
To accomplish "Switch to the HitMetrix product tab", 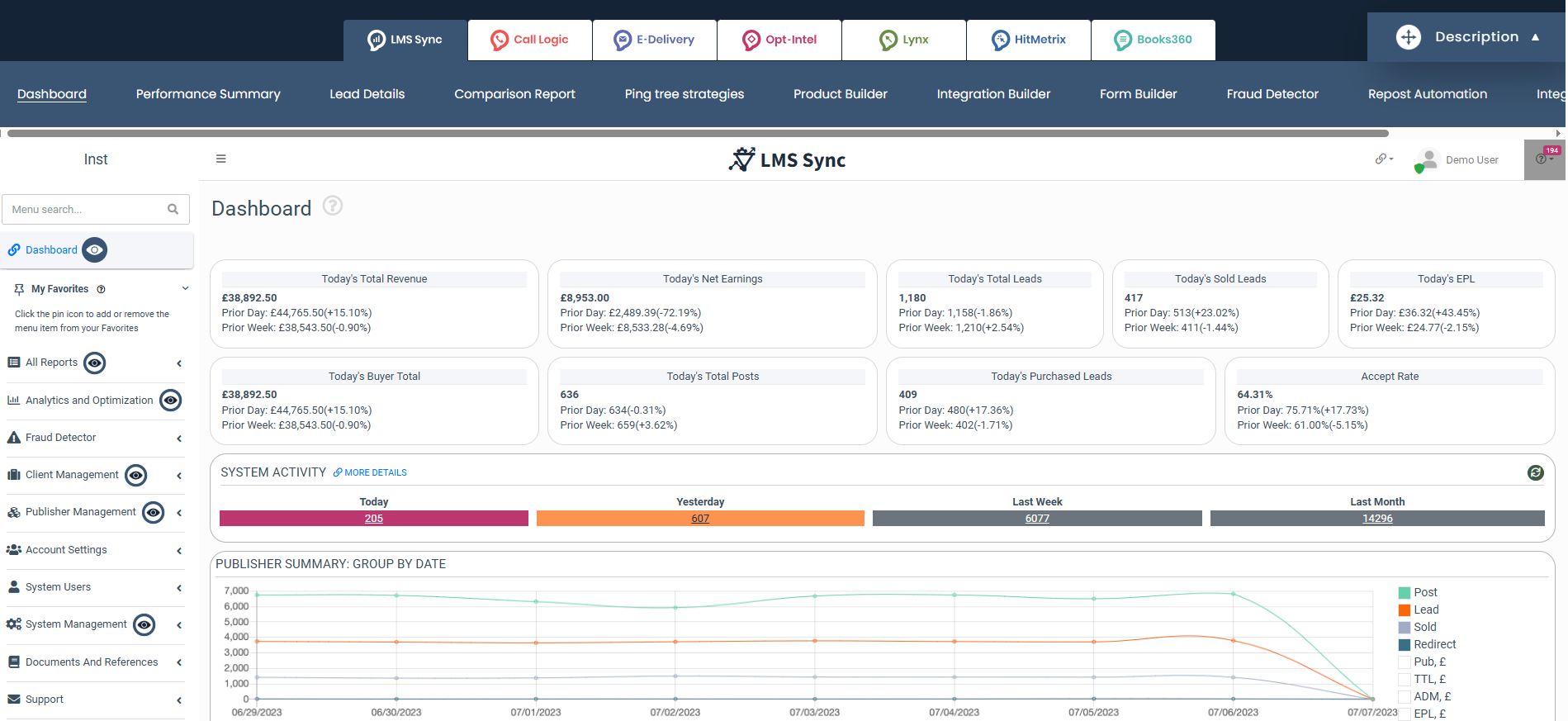I will [x=1029, y=40].
